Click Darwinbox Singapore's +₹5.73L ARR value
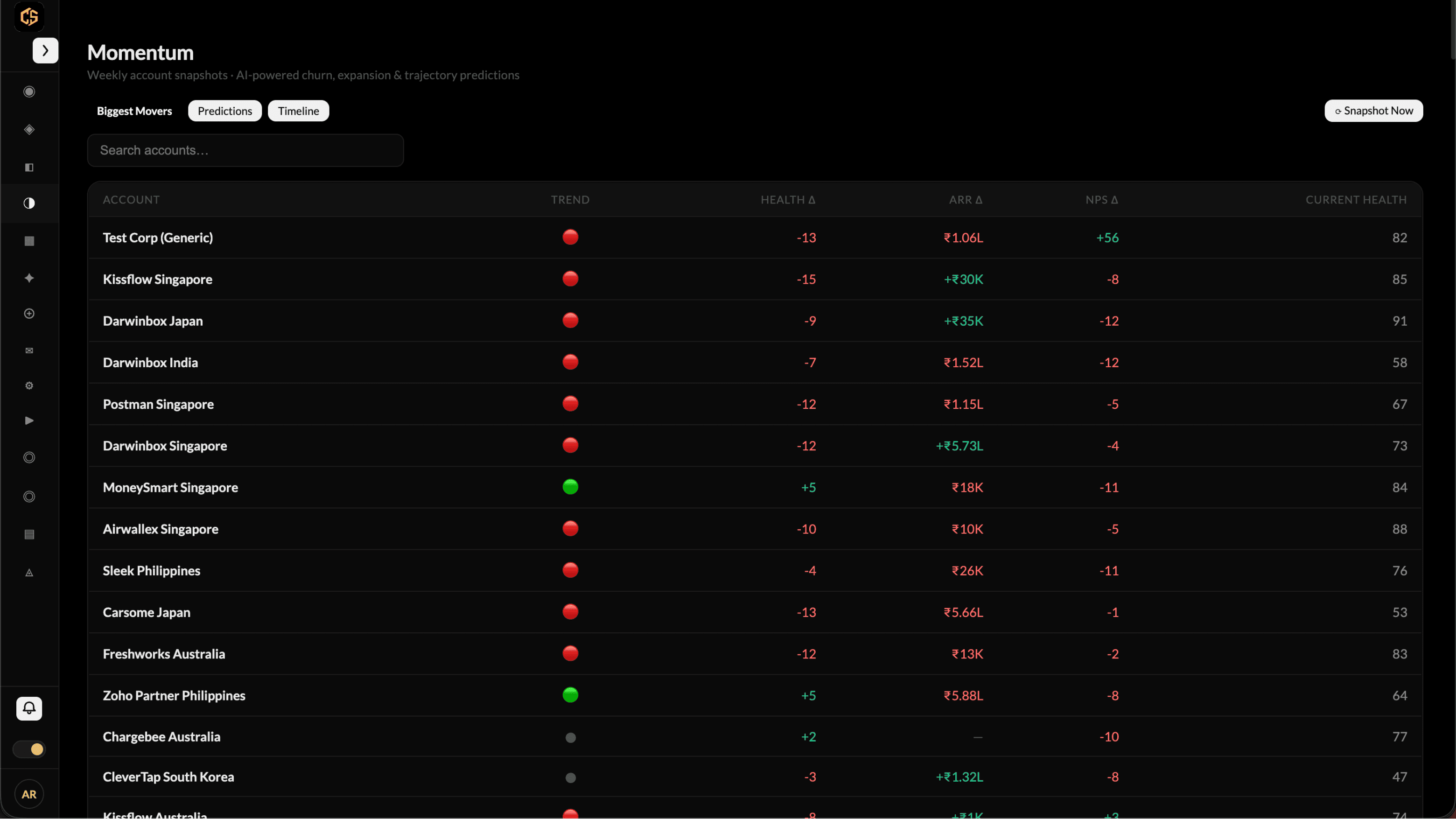This screenshot has width=1456, height=819. (x=960, y=446)
